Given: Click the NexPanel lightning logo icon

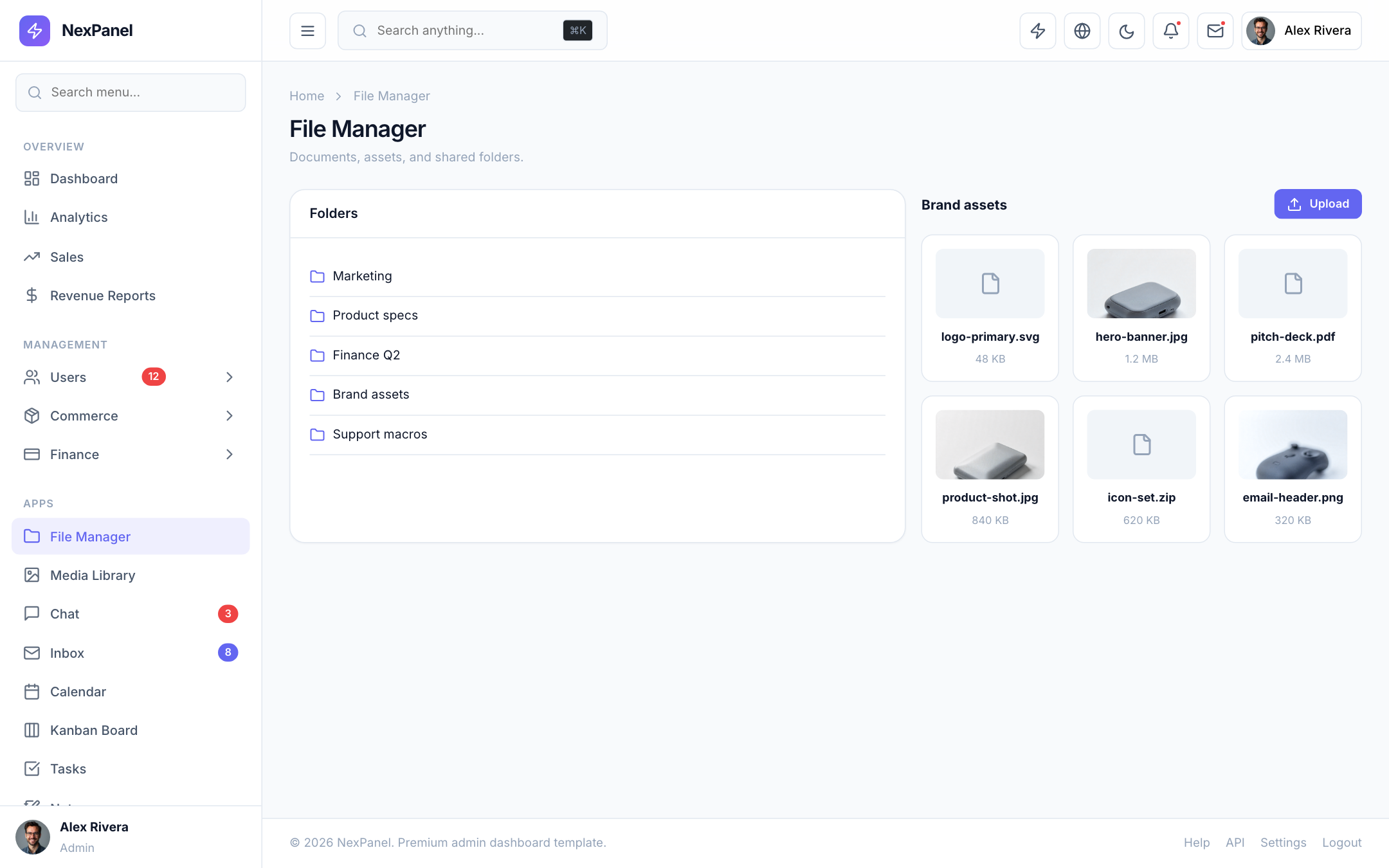Looking at the screenshot, I should pyautogui.click(x=35, y=30).
